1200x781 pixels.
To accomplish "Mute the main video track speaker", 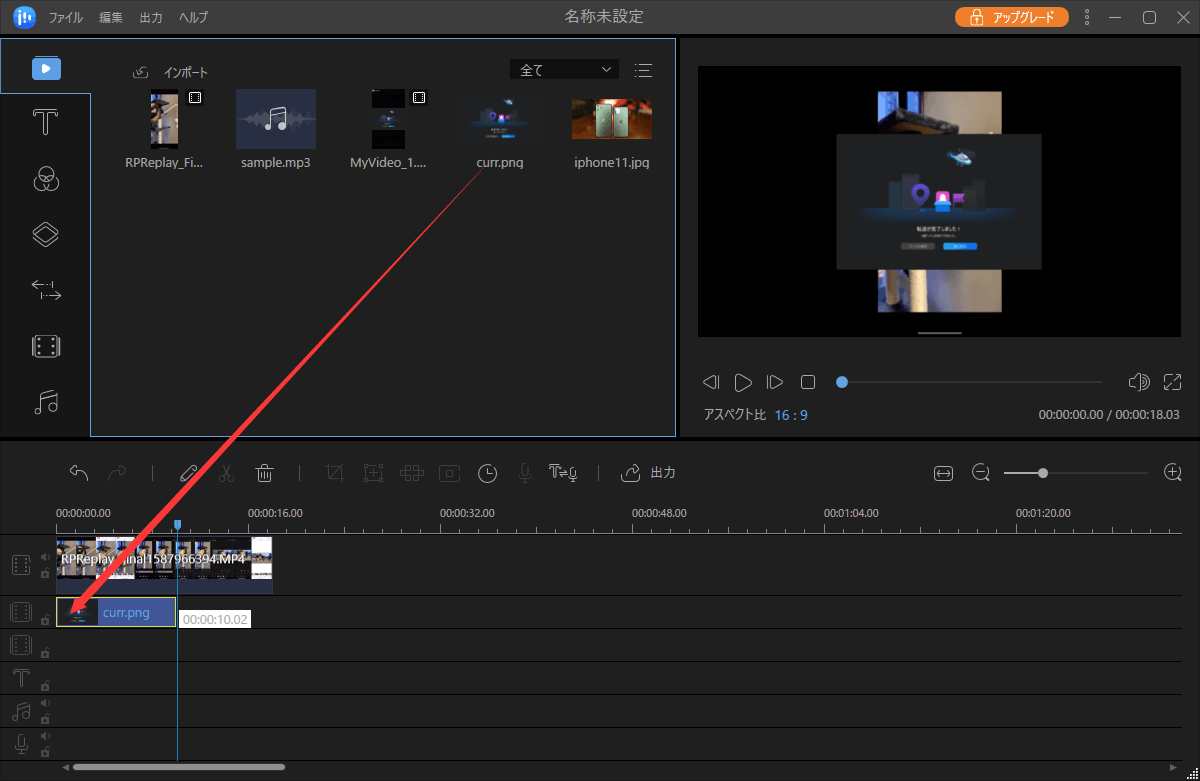I will [x=45, y=558].
